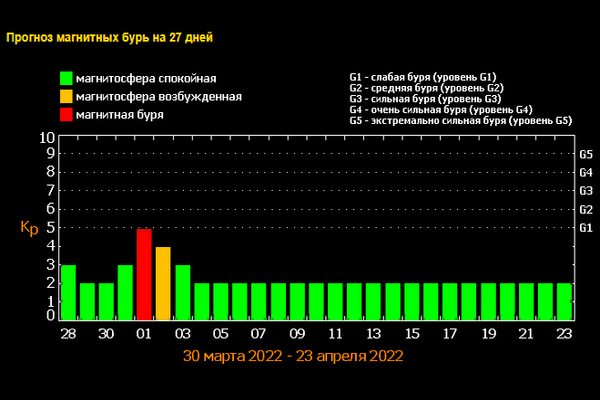Click the right-axis label 'G3'
Screen dimensions: 600x400
[x=586, y=191]
